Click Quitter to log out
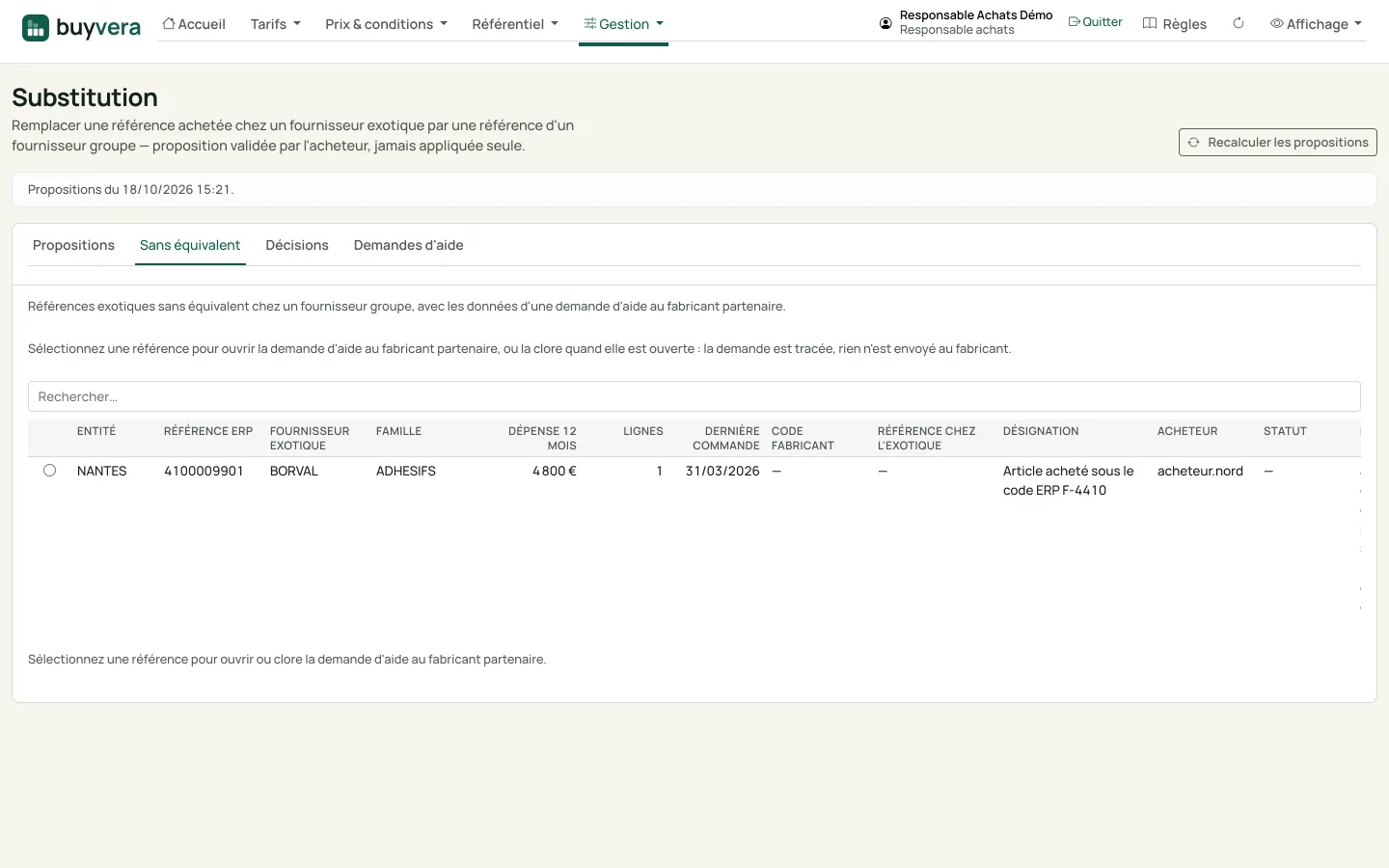Viewport: 1389px width, 868px height. (1095, 22)
